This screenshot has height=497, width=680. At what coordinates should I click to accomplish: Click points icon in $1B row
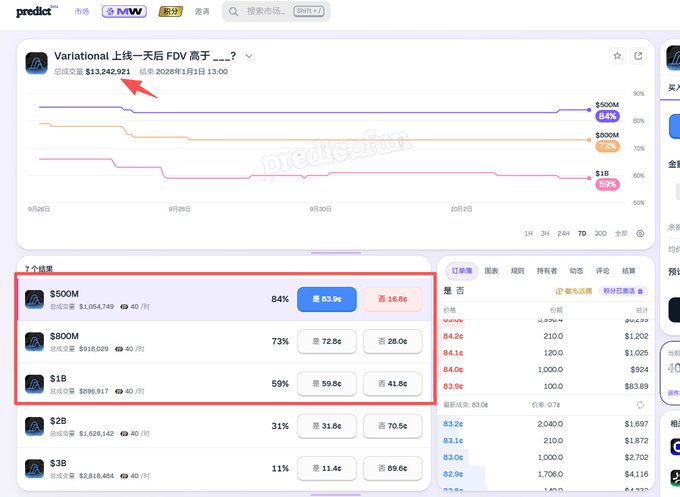(118, 391)
